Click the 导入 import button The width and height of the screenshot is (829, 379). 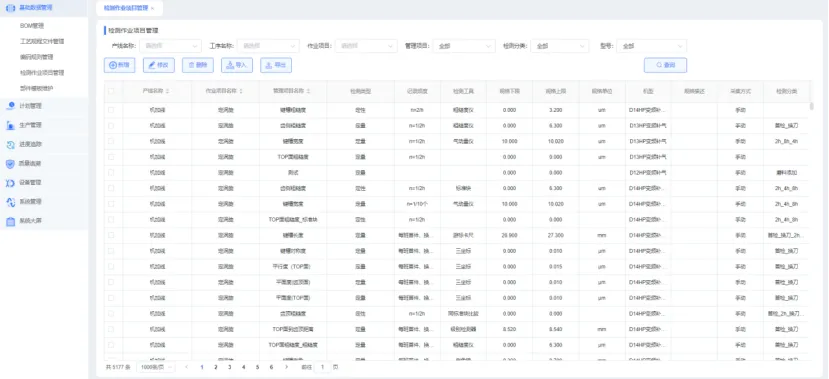click(x=237, y=65)
